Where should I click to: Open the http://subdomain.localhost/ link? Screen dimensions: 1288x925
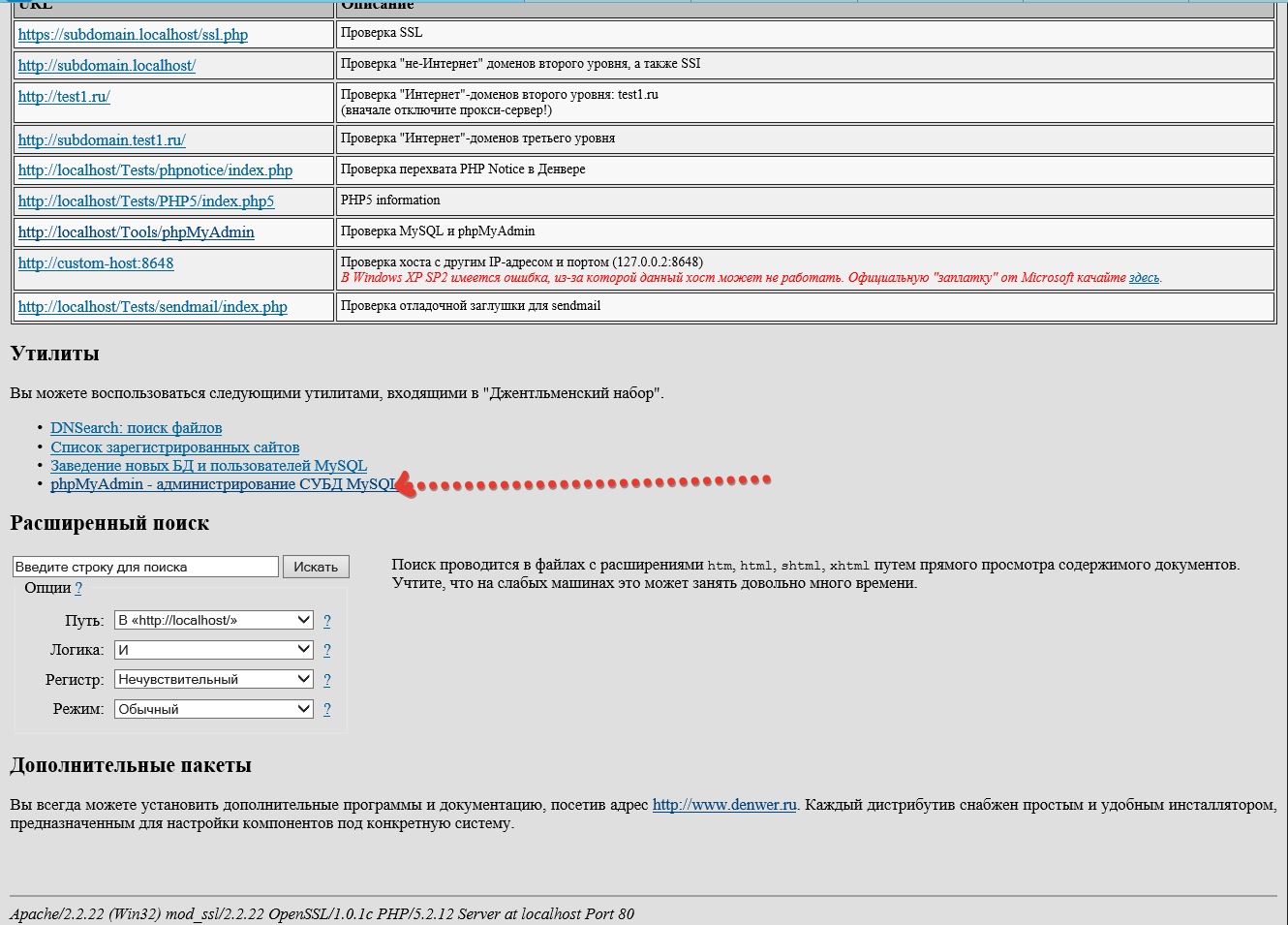pos(107,66)
